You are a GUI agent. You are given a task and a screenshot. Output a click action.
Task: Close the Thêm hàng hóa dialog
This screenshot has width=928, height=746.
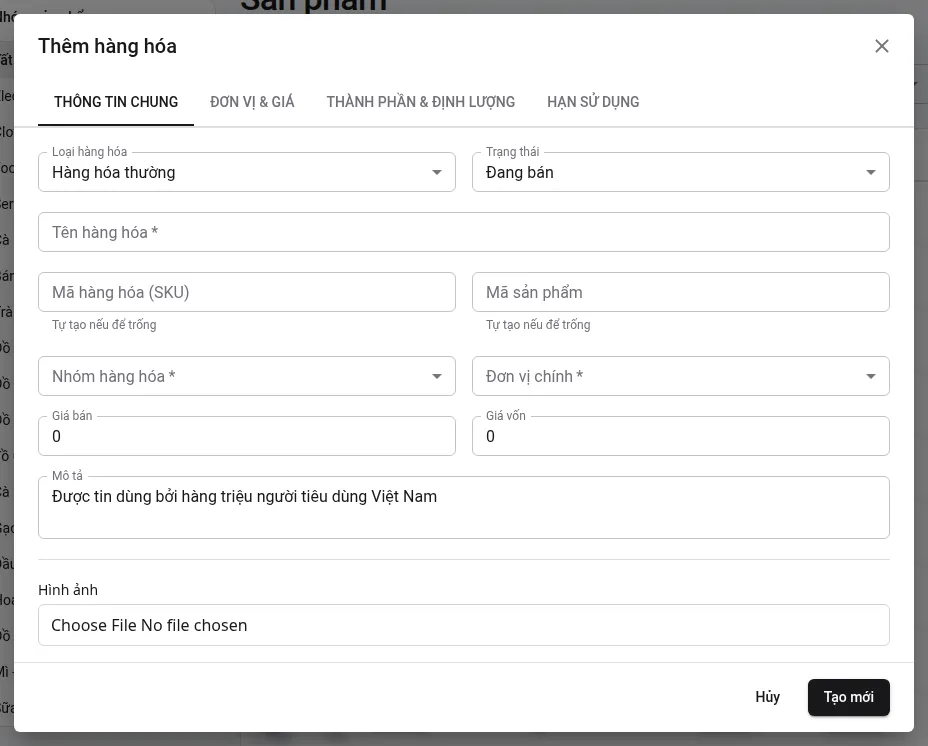[x=881, y=46]
